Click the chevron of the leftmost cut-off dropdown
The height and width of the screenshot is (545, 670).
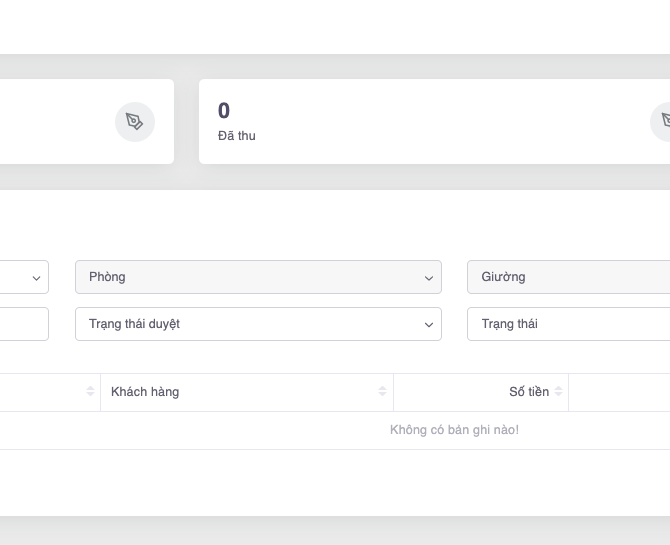pos(36,278)
